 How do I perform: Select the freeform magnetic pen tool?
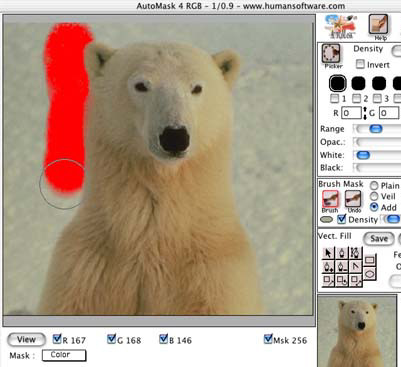coord(355,253)
